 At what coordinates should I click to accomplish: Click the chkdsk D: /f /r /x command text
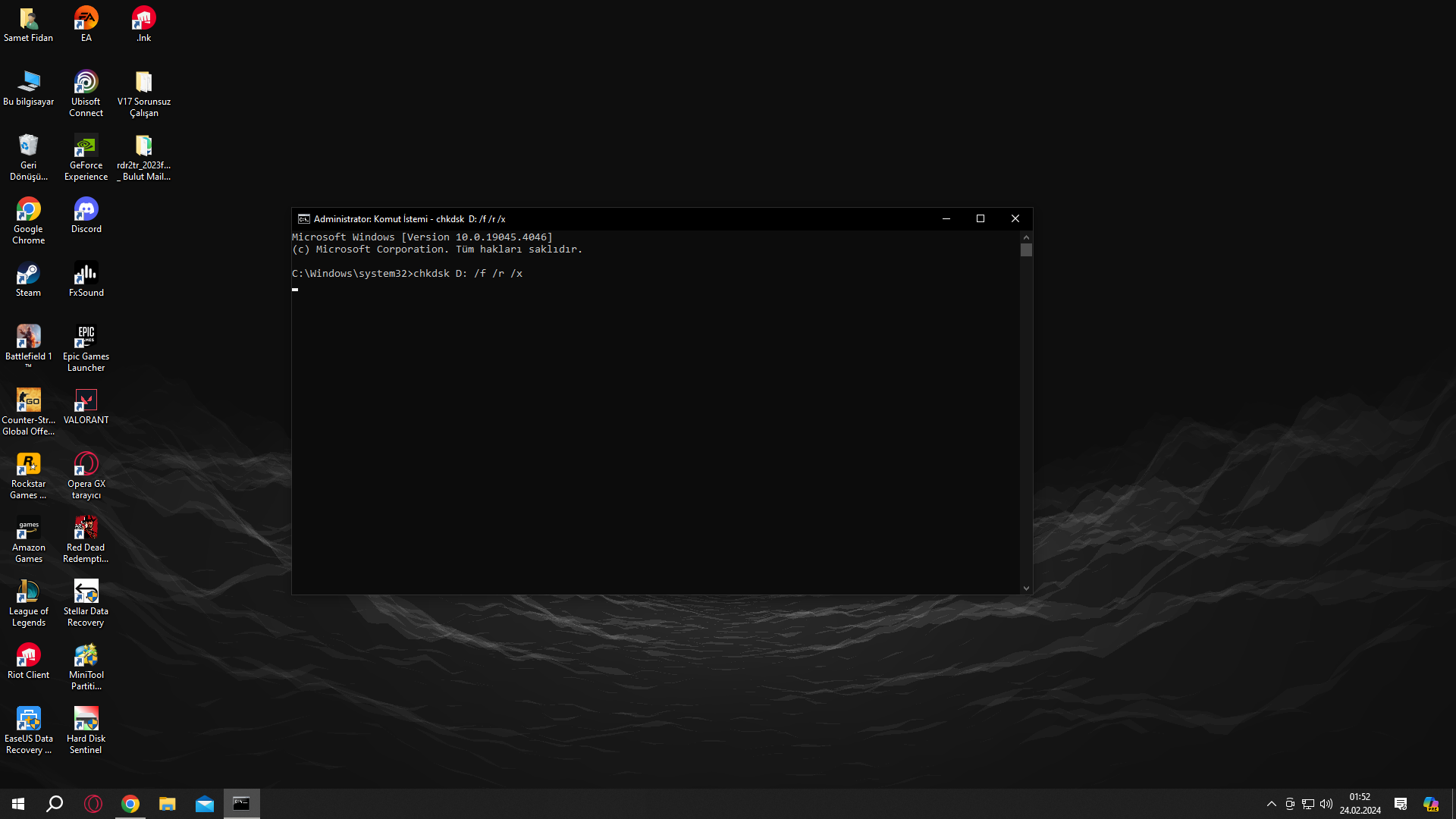[x=468, y=274]
